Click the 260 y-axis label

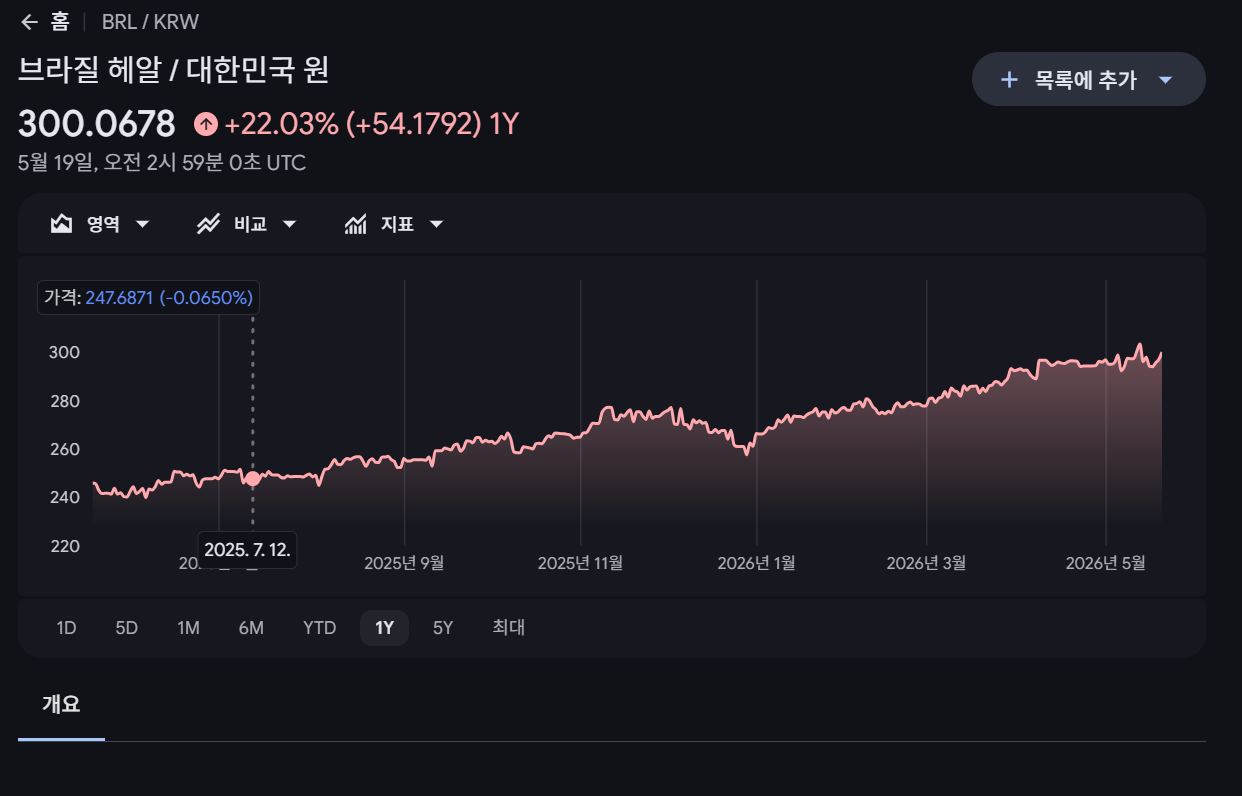click(64, 449)
